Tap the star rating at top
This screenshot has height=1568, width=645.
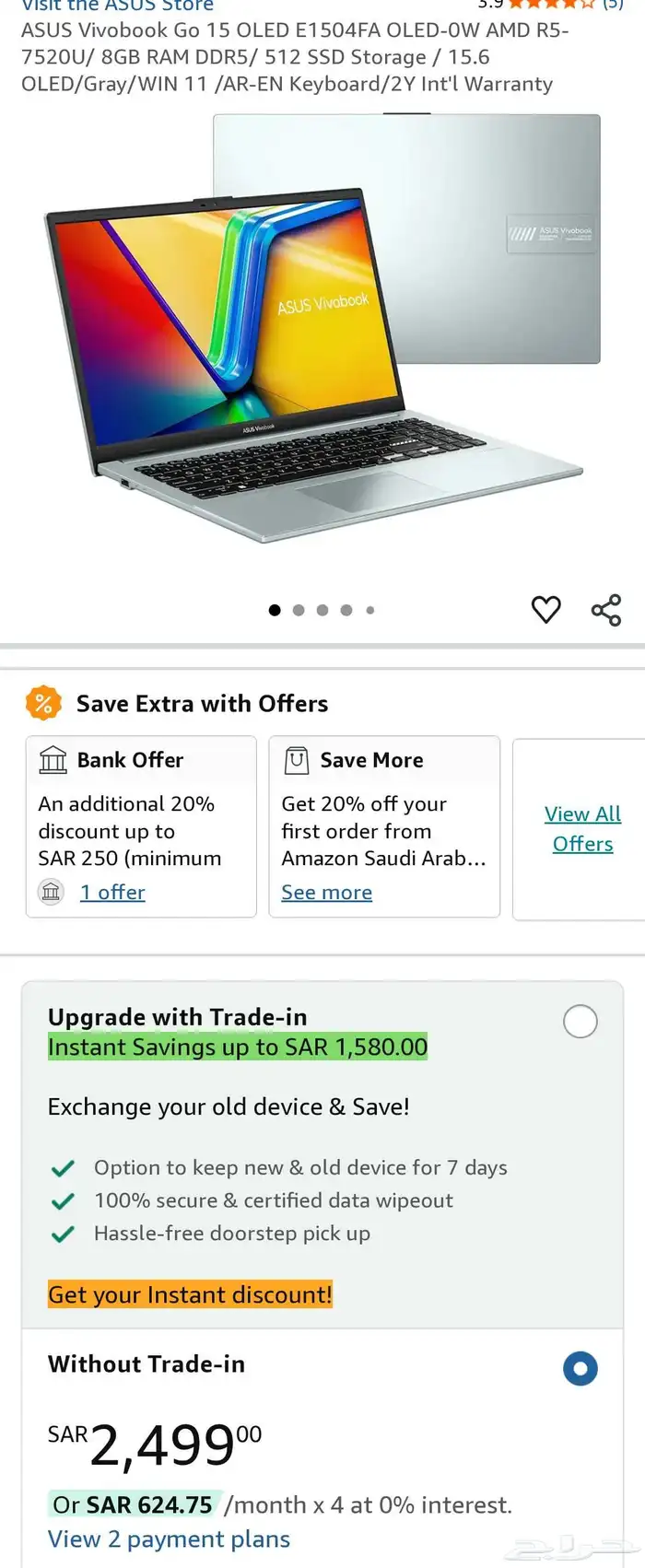pyautogui.click(x=552, y=4)
